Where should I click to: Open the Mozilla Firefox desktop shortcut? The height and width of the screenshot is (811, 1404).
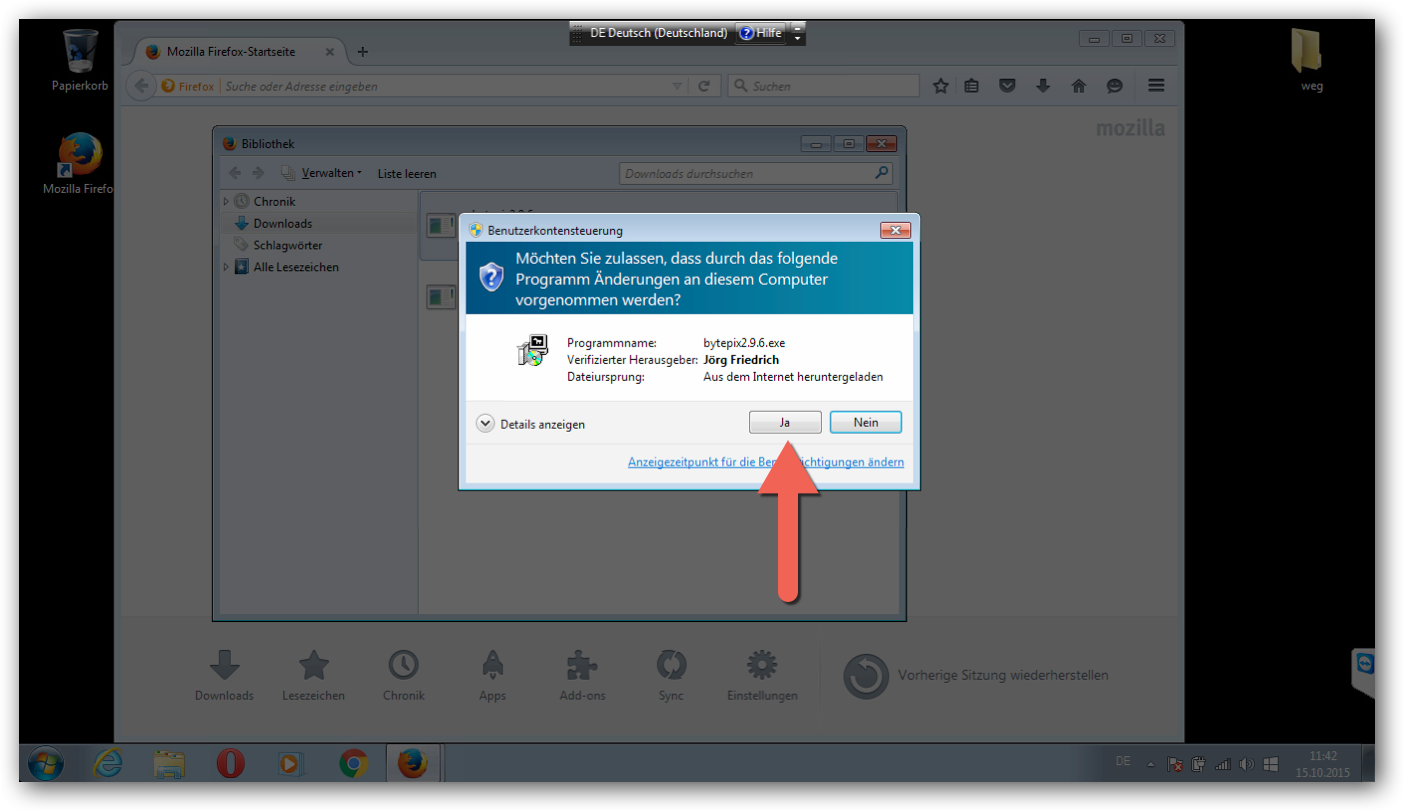coord(79,164)
